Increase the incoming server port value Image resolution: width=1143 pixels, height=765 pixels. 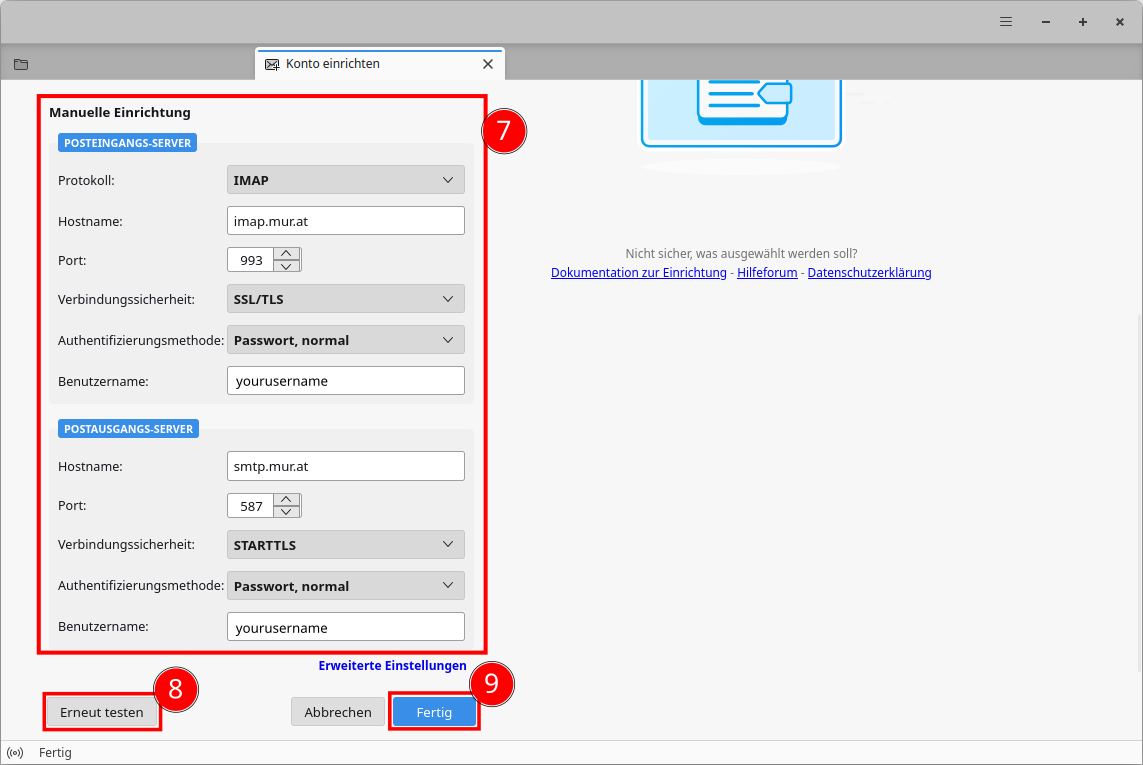tap(287, 254)
